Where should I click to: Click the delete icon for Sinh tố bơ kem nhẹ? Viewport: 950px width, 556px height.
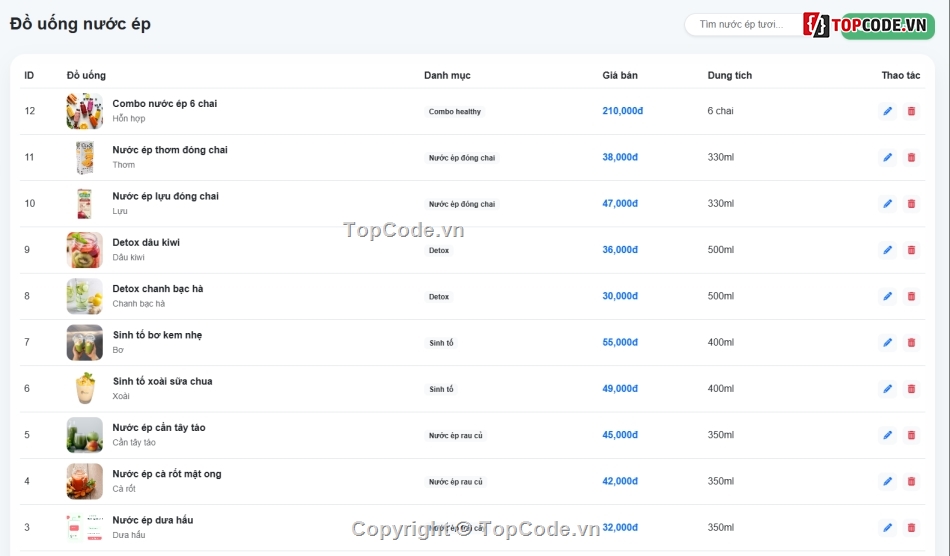pos(911,342)
